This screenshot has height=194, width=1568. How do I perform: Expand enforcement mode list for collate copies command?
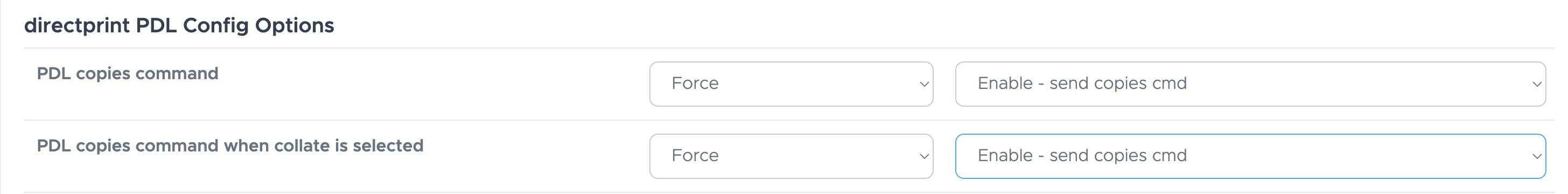point(790,156)
